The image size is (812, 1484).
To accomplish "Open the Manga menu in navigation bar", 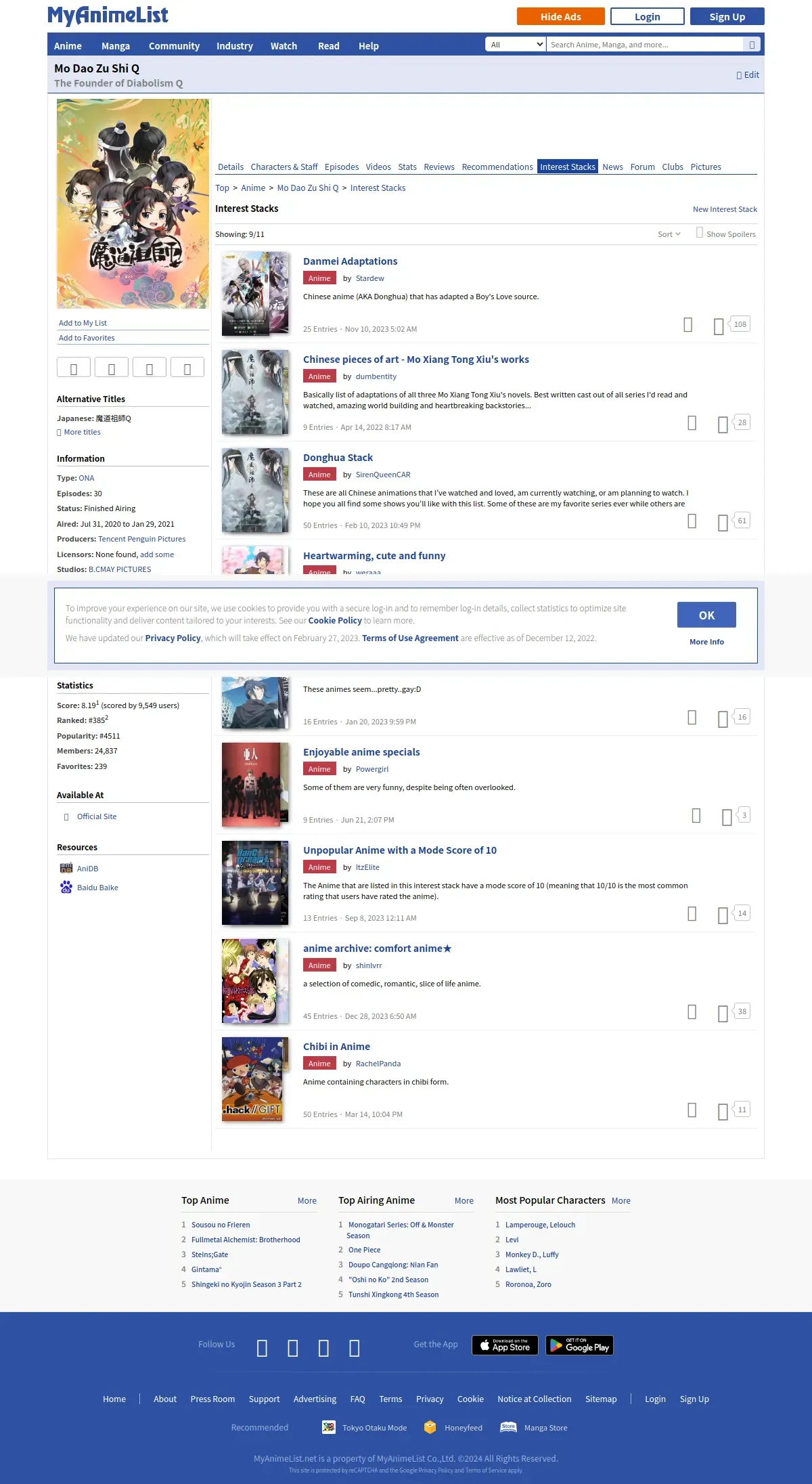I will click(116, 46).
